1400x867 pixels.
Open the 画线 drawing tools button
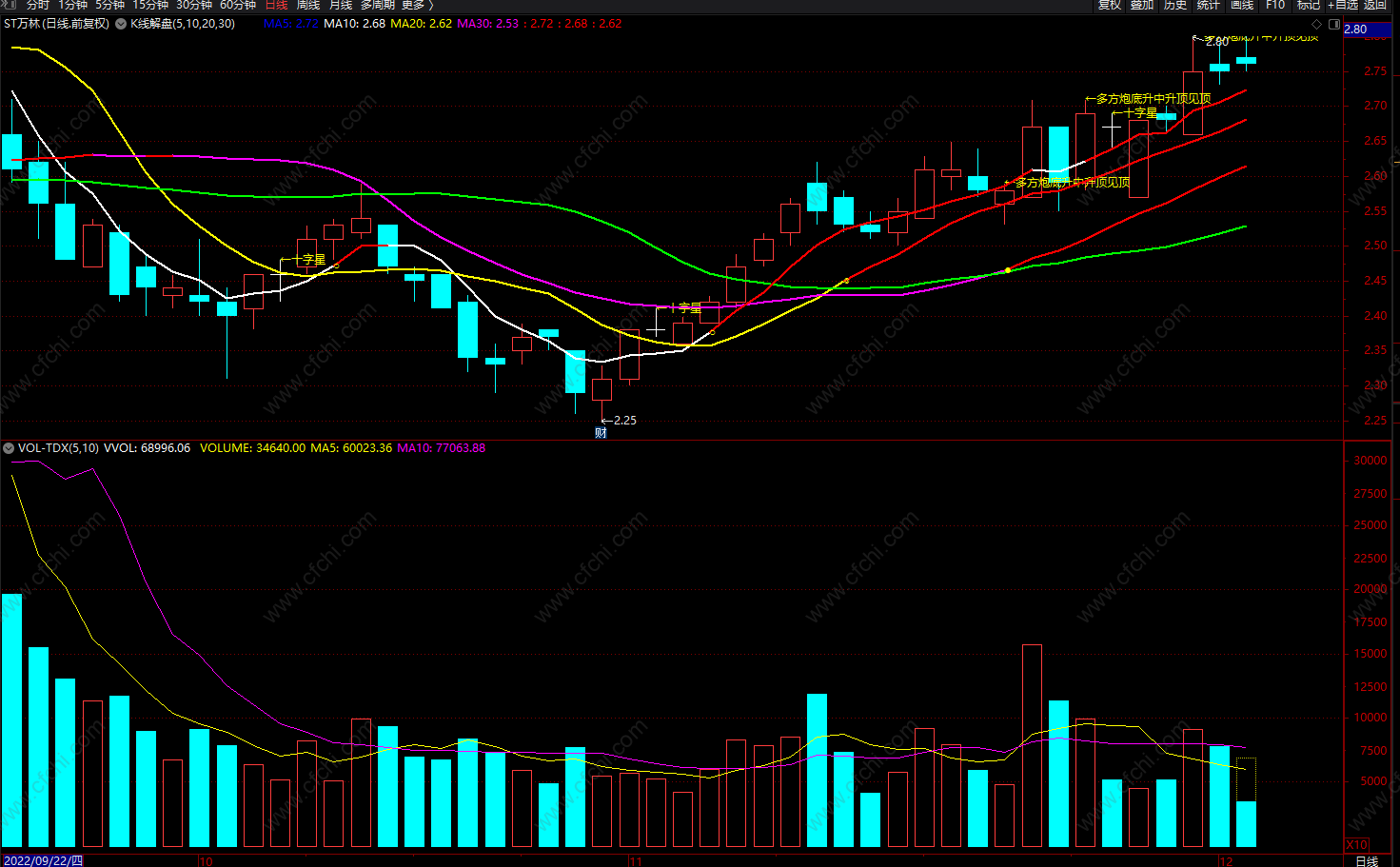1242,5
